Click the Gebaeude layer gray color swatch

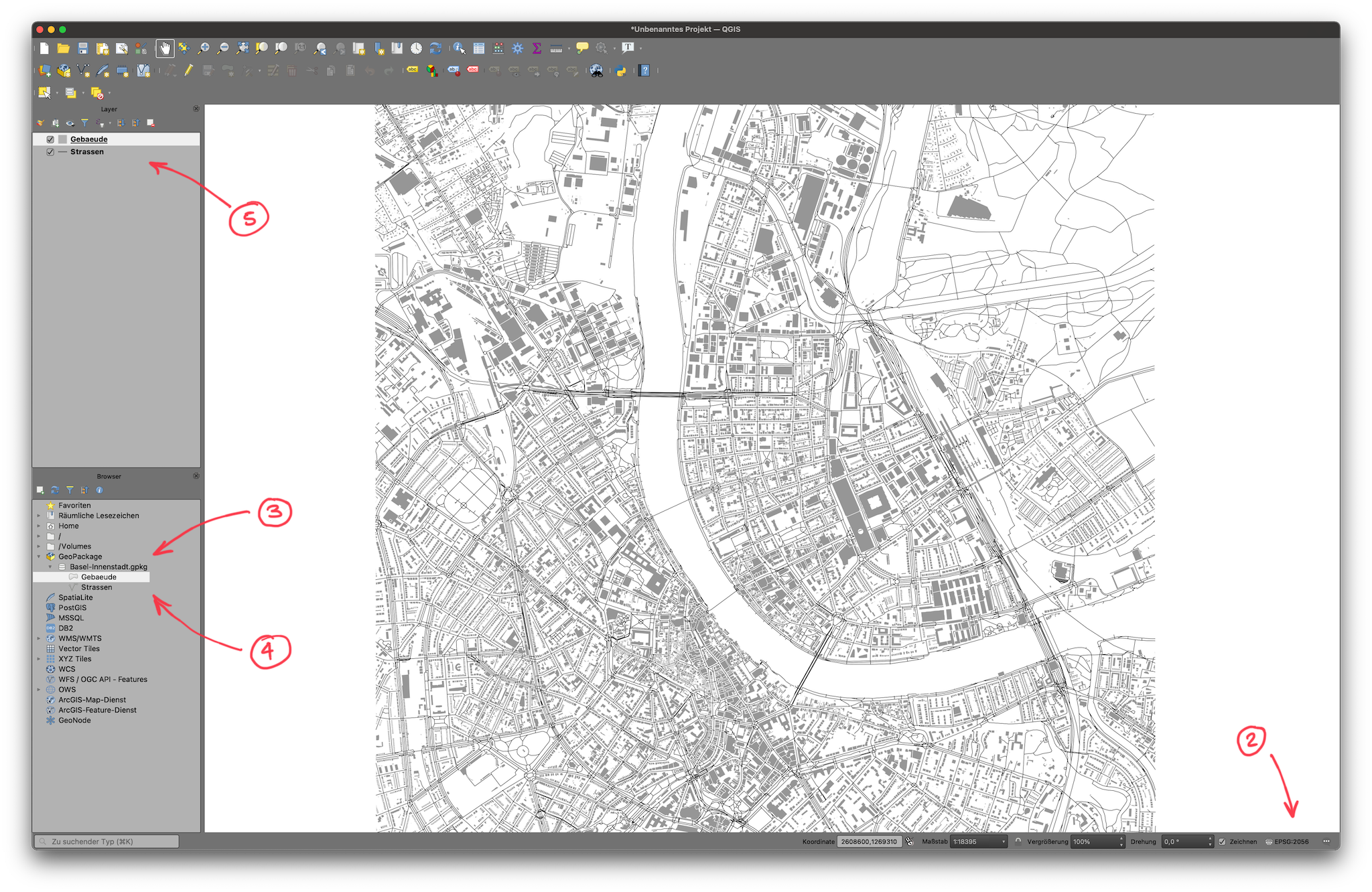coord(63,139)
